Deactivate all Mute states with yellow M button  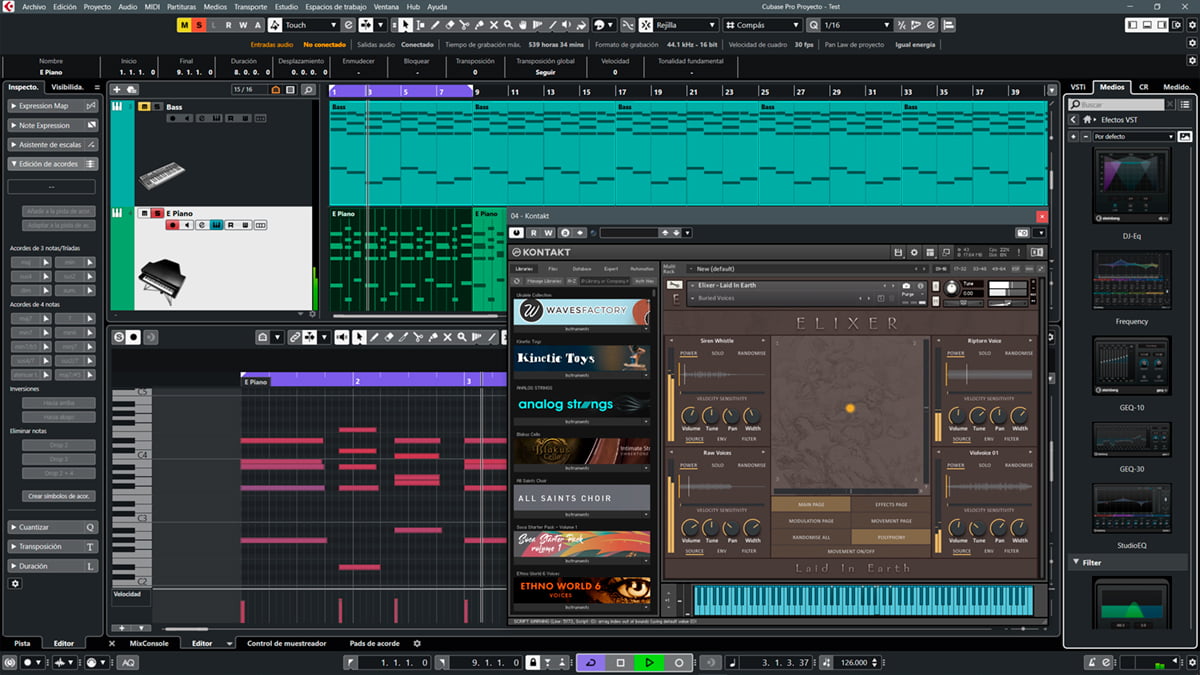185,24
